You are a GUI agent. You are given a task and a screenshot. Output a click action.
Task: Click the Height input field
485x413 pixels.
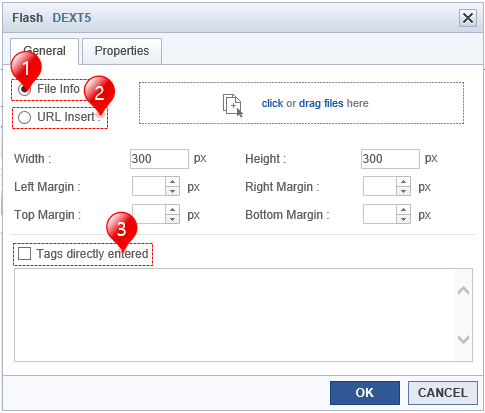tap(390, 159)
